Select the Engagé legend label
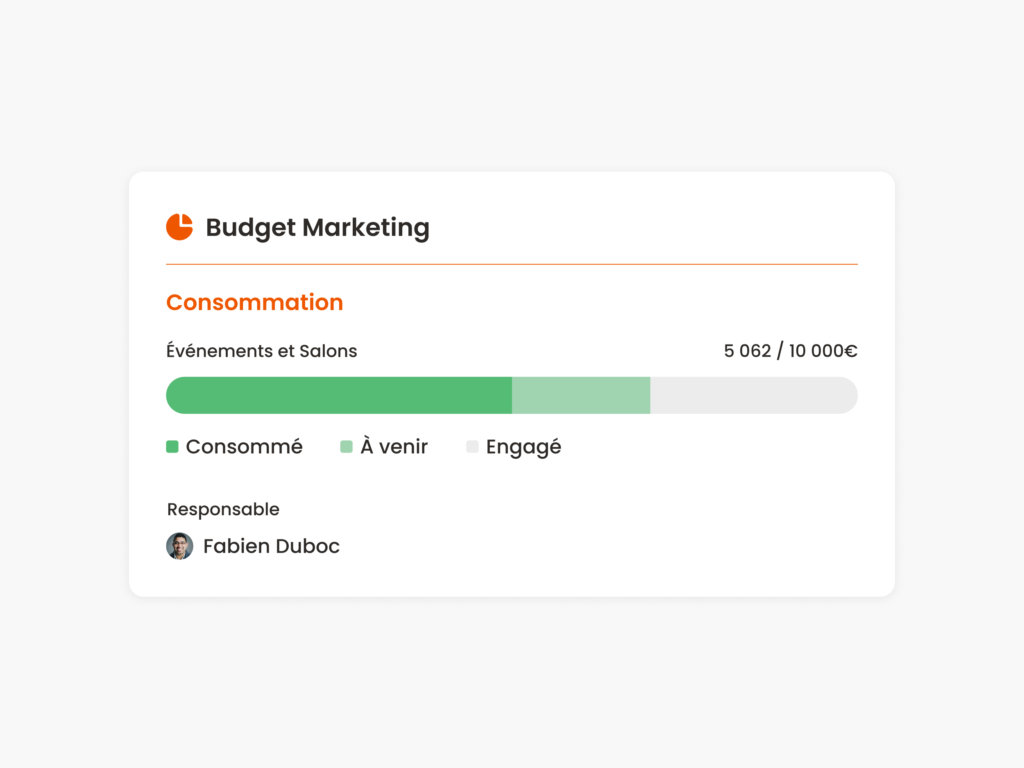1024x768 pixels. [523, 447]
